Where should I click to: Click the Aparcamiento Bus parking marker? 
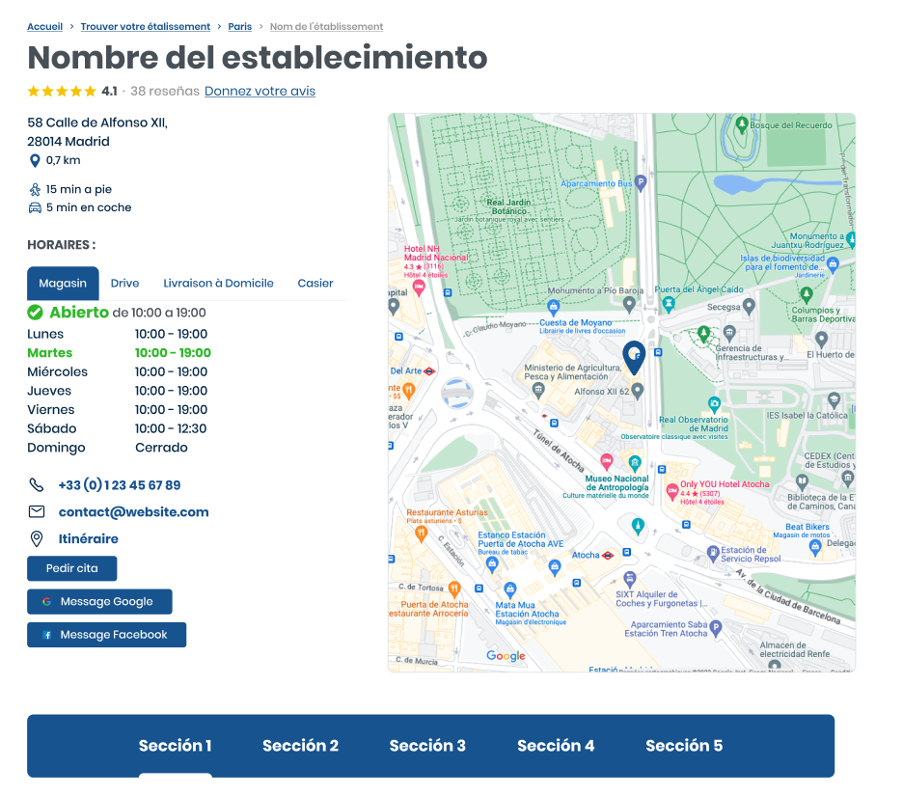(x=641, y=183)
